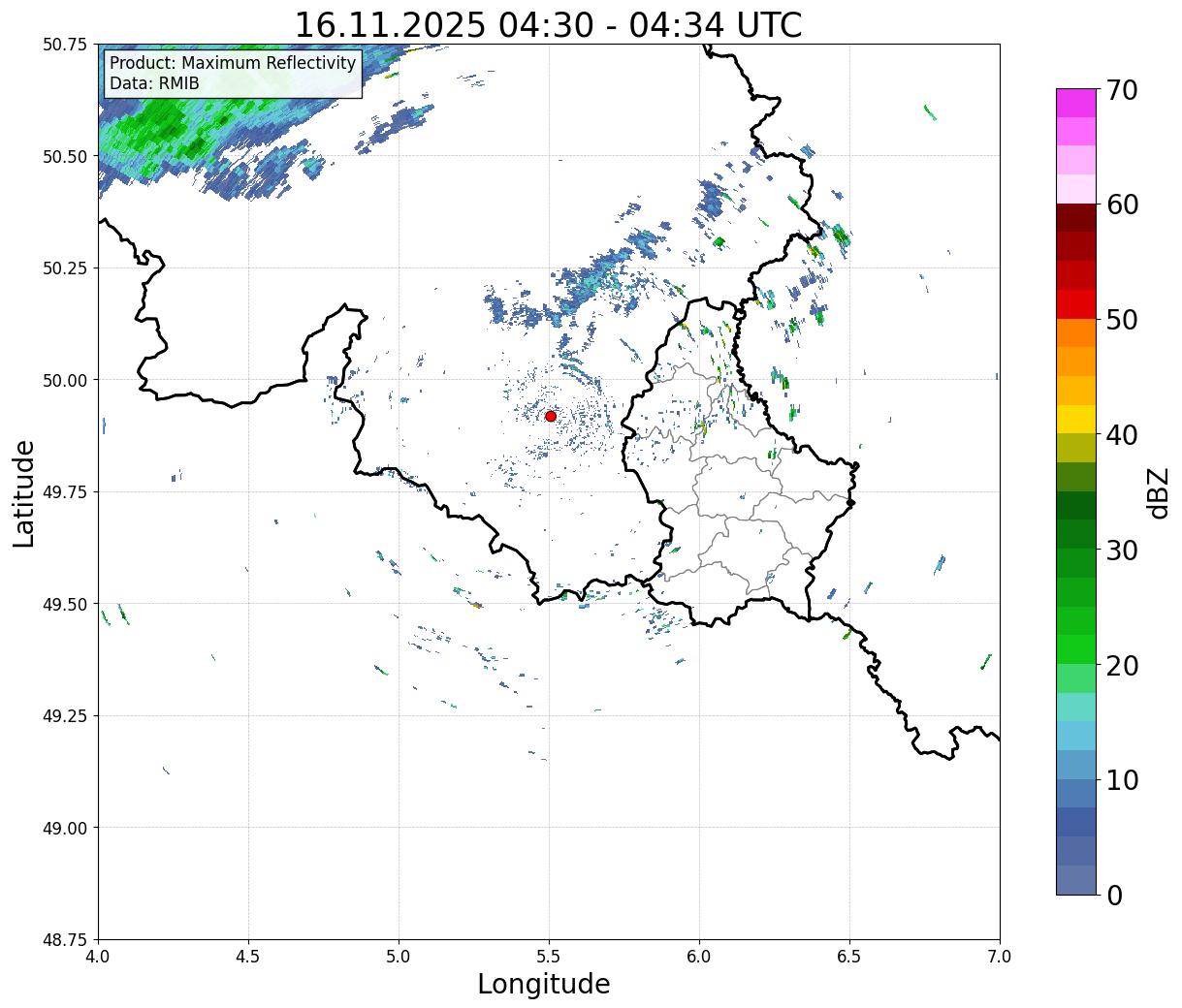1182x1008 pixels.
Task: Click the "Latitude" axis label
Action: point(24,492)
